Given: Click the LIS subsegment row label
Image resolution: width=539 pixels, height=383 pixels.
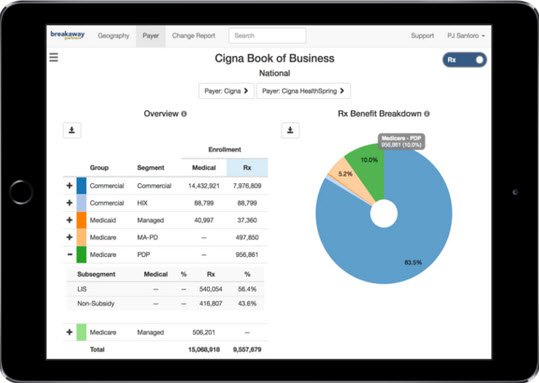Looking at the screenshot, I should [x=82, y=289].
